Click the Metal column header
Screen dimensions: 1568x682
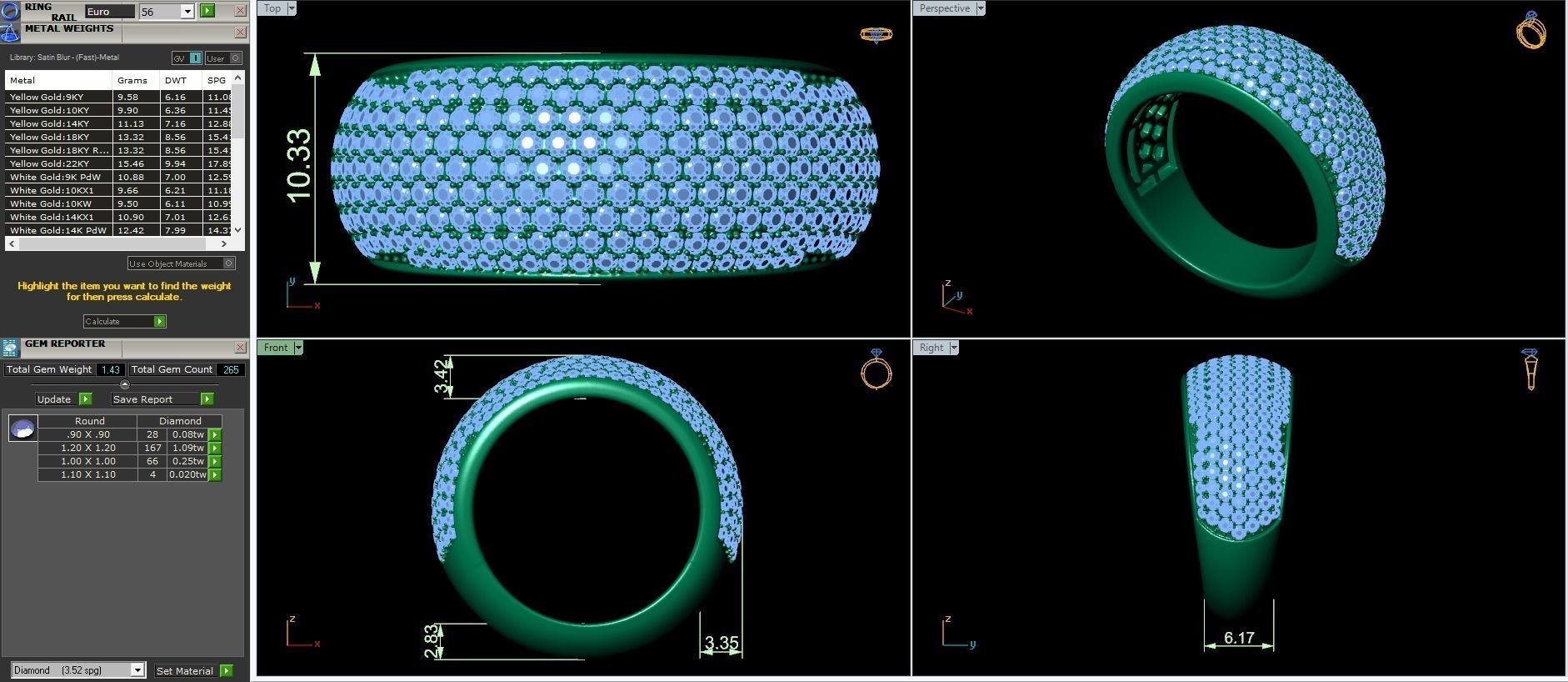(x=58, y=80)
